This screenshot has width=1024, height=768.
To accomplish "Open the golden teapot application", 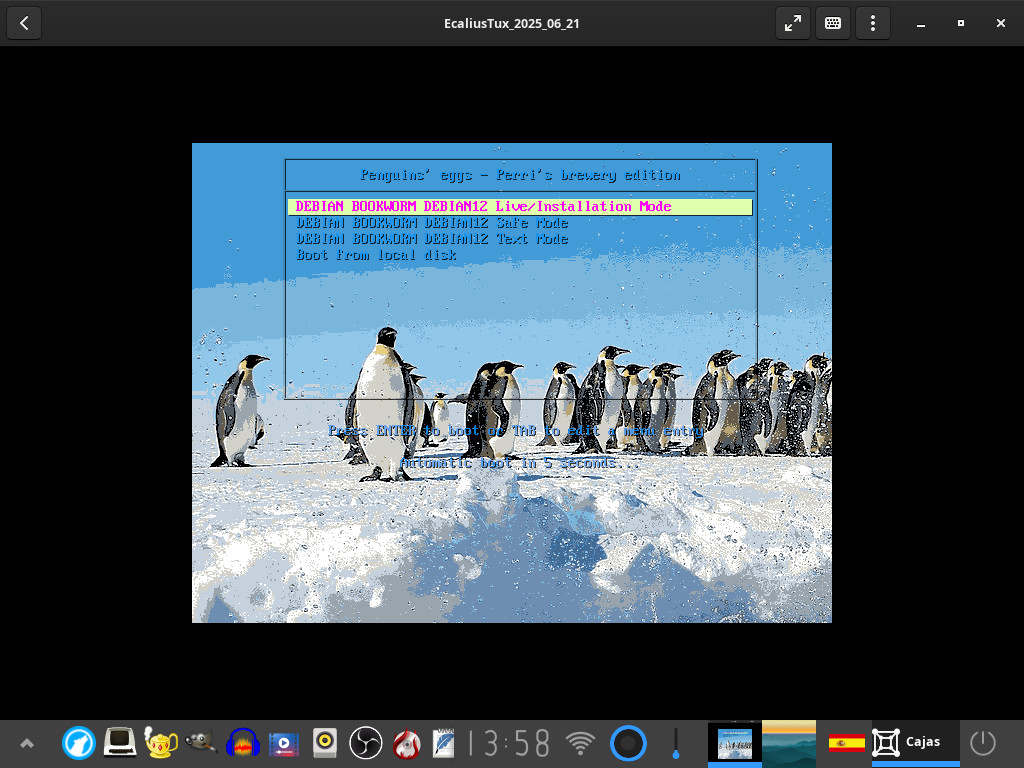I will (161, 743).
